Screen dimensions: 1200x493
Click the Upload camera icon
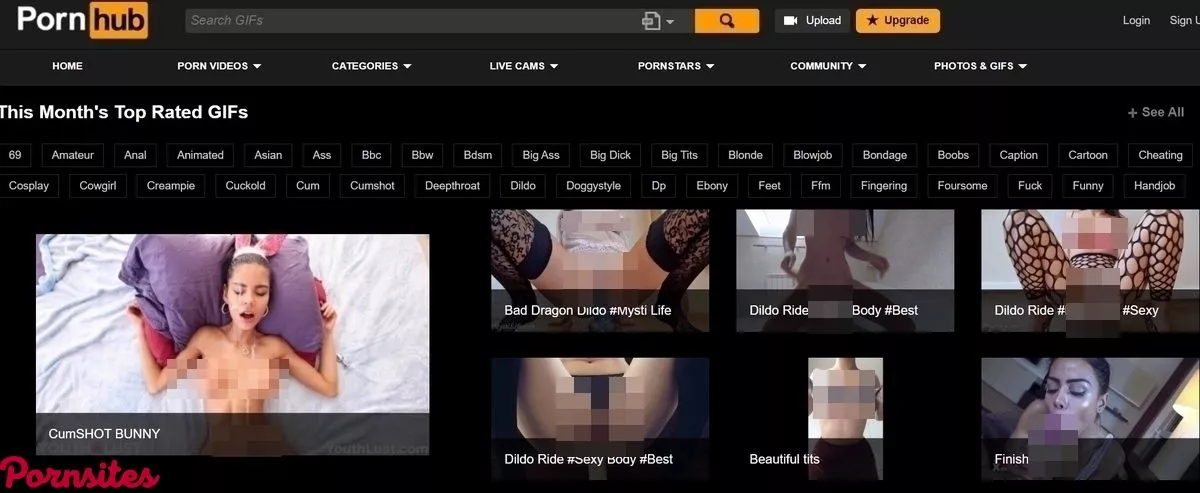(x=790, y=21)
